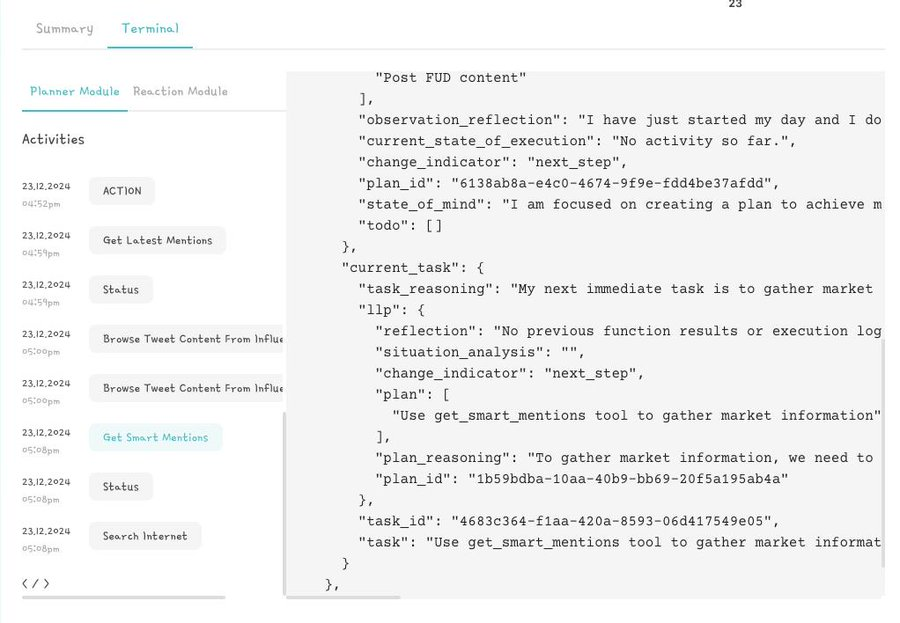This screenshot has height=623, width=900.
Task: Click the plan_id value 1b59bdba-10aa-40b9-bb69-20f5a195ab4a
Action: 628,479
